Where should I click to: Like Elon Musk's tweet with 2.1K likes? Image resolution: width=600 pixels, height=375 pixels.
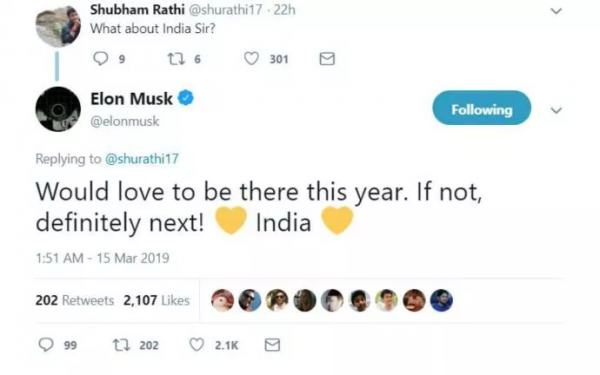(x=197, y=345)
